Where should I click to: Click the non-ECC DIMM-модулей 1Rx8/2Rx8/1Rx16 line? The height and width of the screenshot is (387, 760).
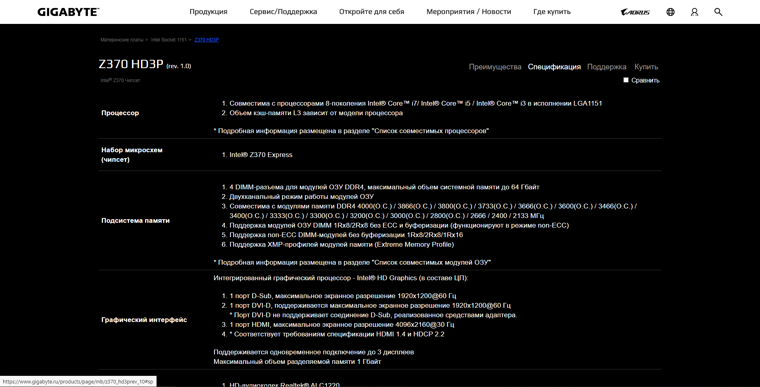[x=346, y=235]
